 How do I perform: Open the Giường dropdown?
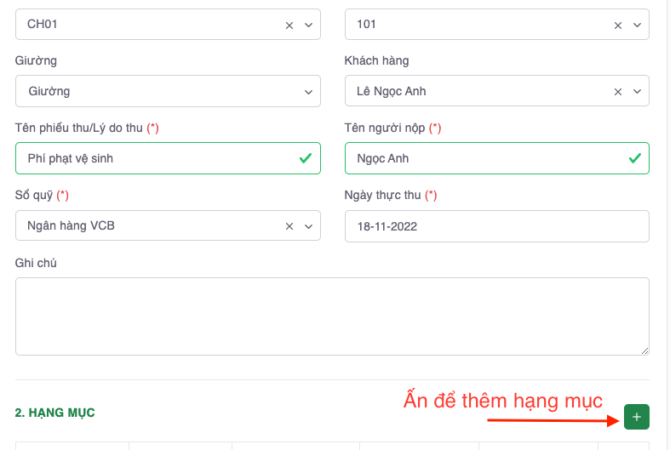168,91
